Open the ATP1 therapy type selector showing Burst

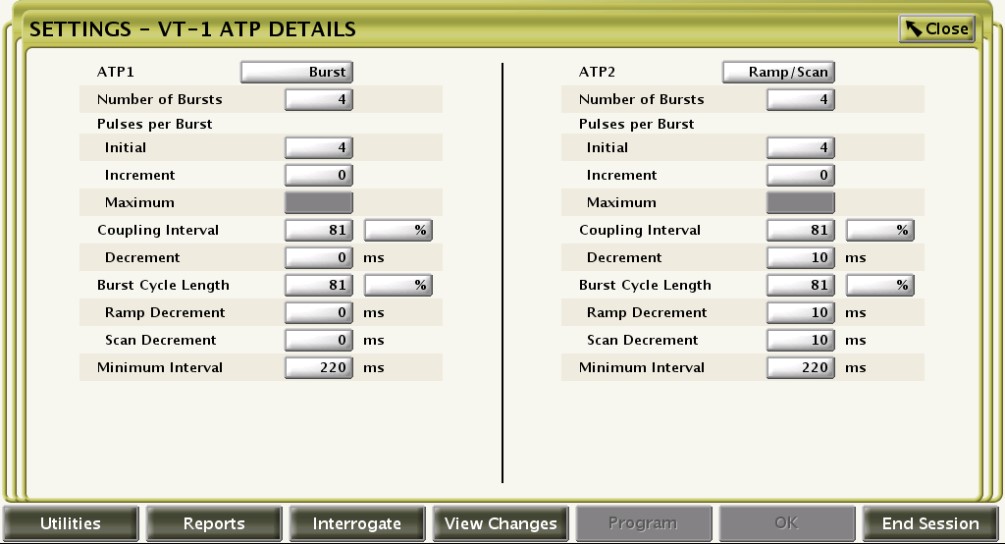pos(298,72)
